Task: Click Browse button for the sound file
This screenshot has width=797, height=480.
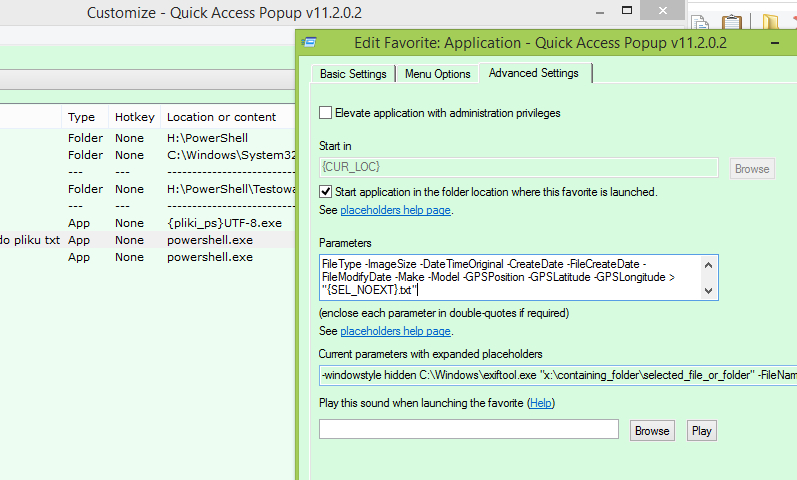Action: [x=652, y=431]
